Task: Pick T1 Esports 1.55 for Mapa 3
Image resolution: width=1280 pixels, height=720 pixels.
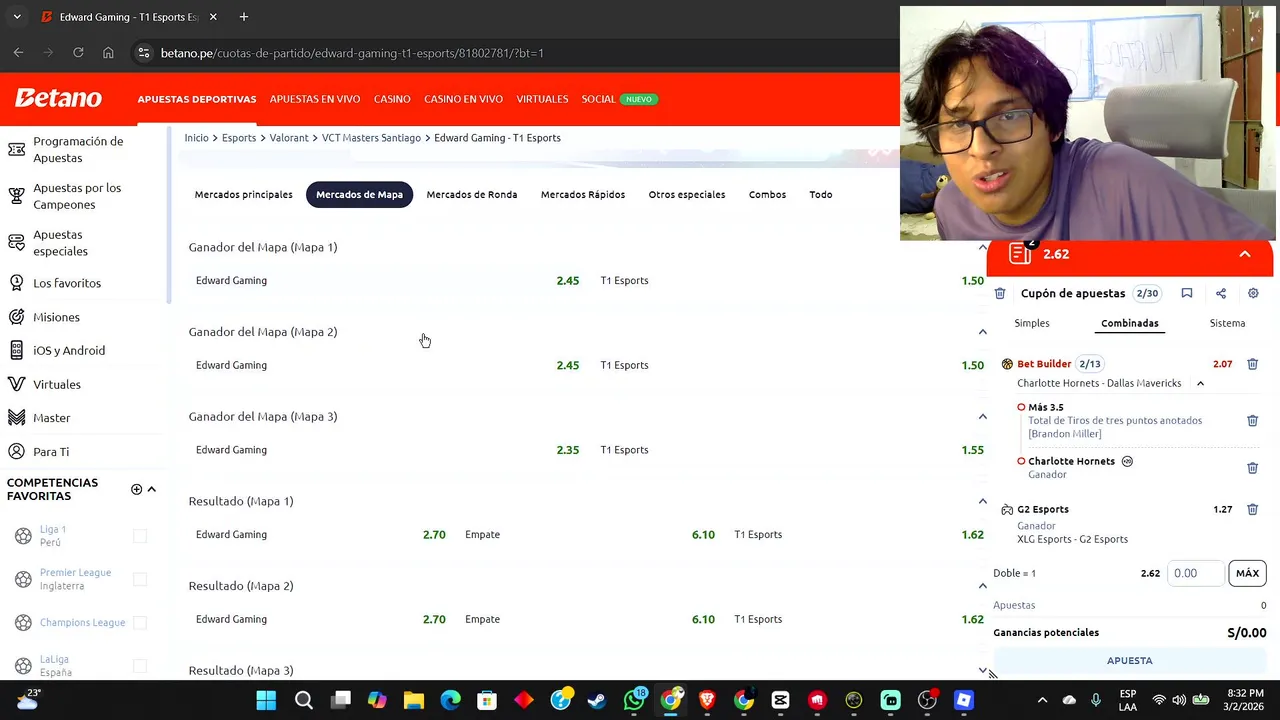Action: 792,450
